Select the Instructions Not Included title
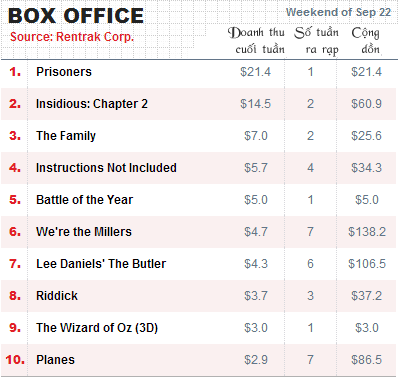This screenshot has height=377, width=399. [106, 168]
